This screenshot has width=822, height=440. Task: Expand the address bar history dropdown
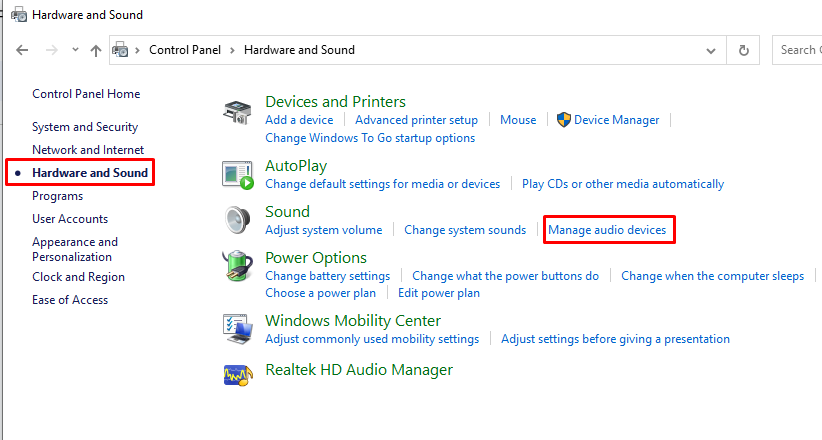[x=710, y=50]
